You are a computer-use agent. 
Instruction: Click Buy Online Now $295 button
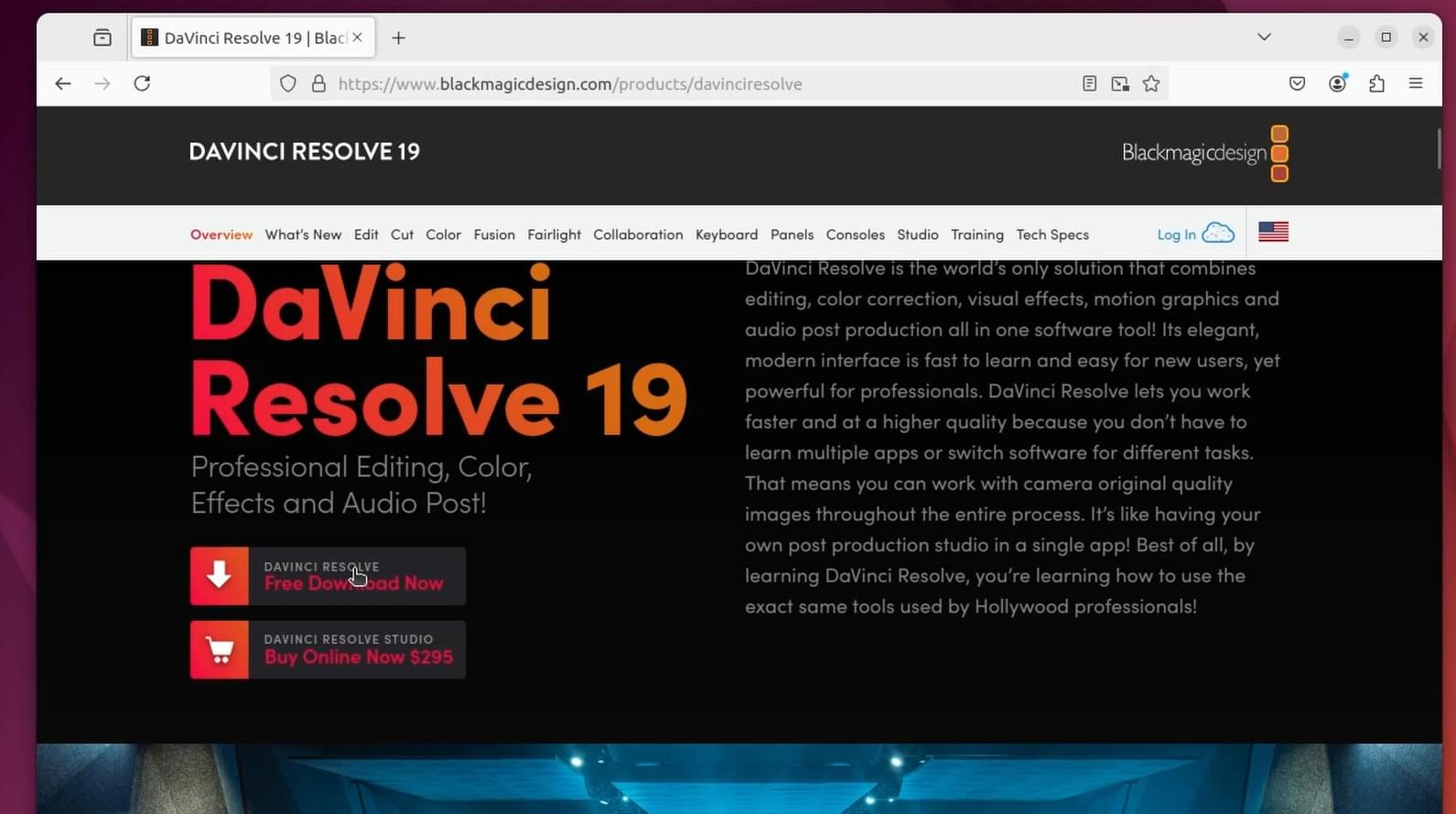(328, 650)
